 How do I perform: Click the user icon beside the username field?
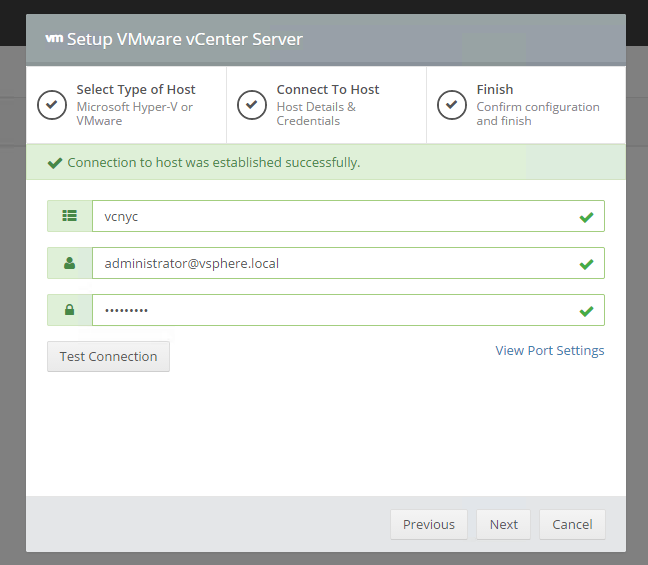tap(69, 263)
